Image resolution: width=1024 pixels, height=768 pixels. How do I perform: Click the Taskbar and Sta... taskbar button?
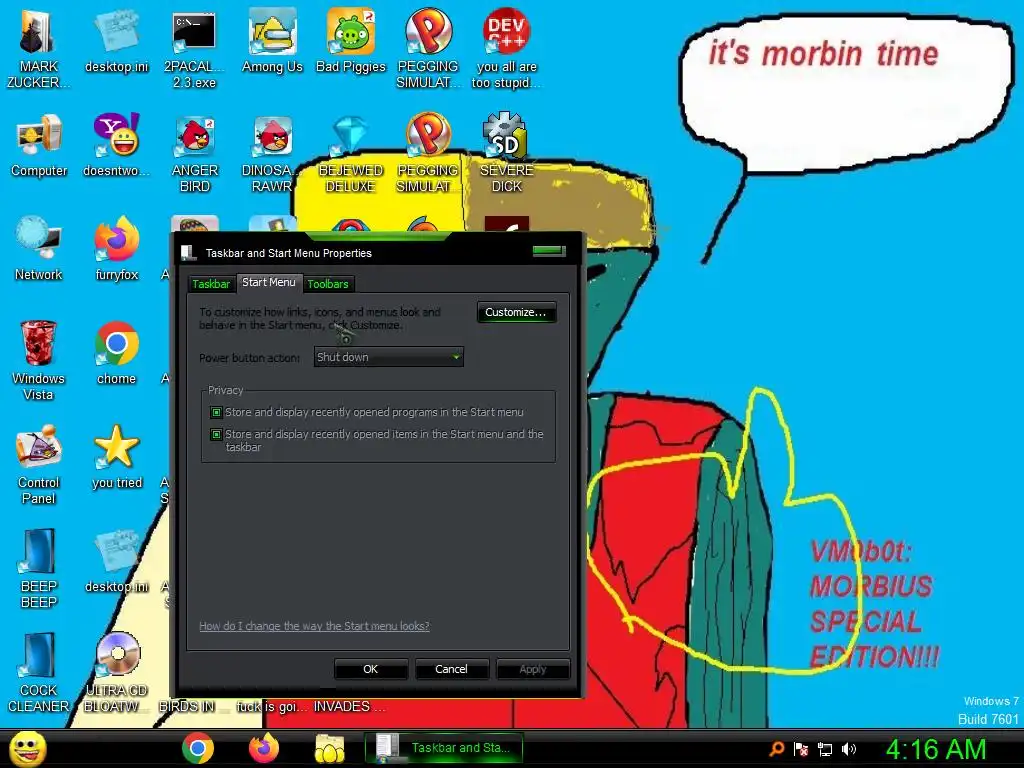click(445, 748)
